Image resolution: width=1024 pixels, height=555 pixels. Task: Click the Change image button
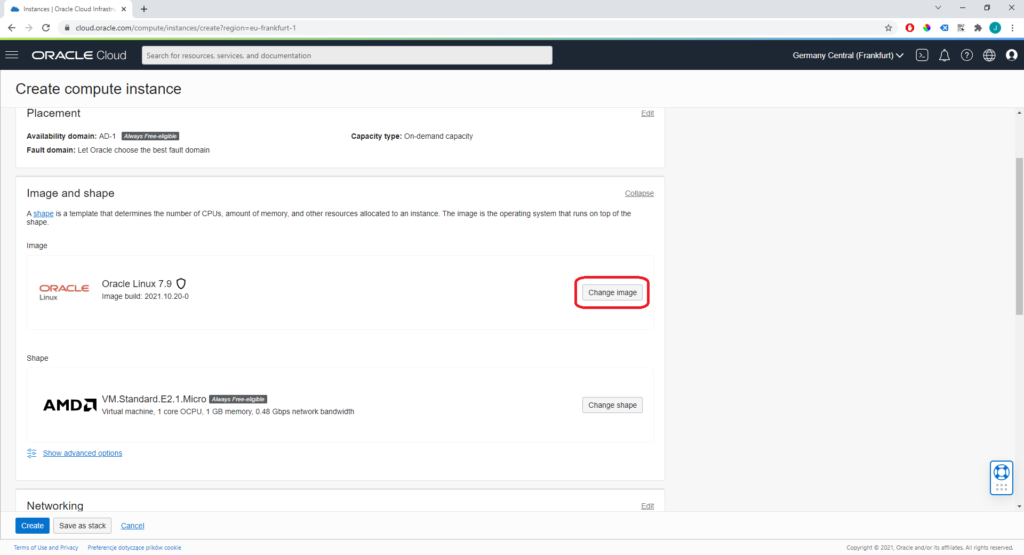(612, 293)
